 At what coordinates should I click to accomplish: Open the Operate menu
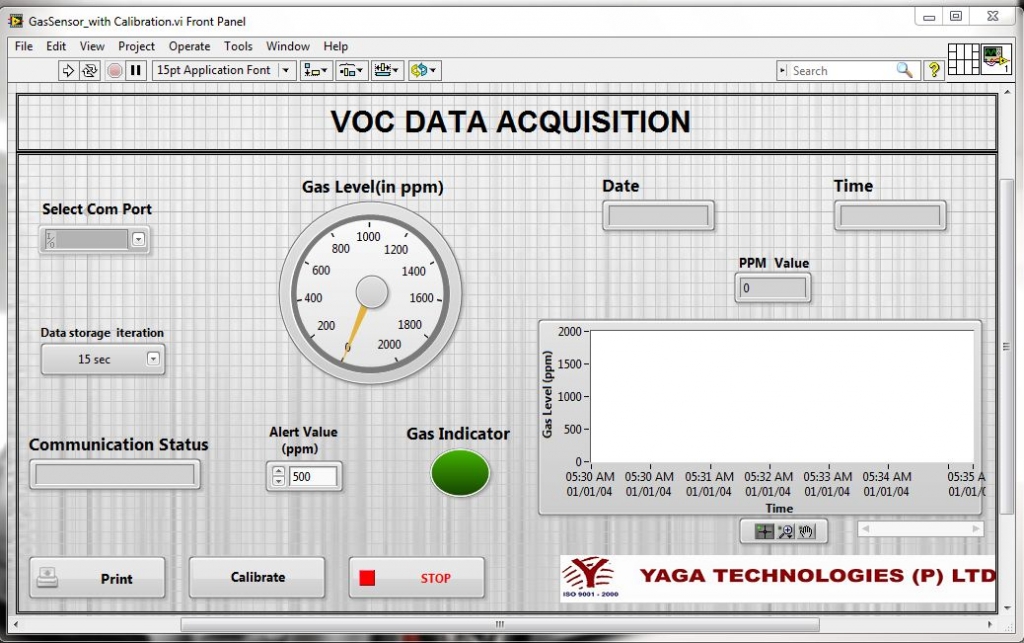click(x=189, y=46)
